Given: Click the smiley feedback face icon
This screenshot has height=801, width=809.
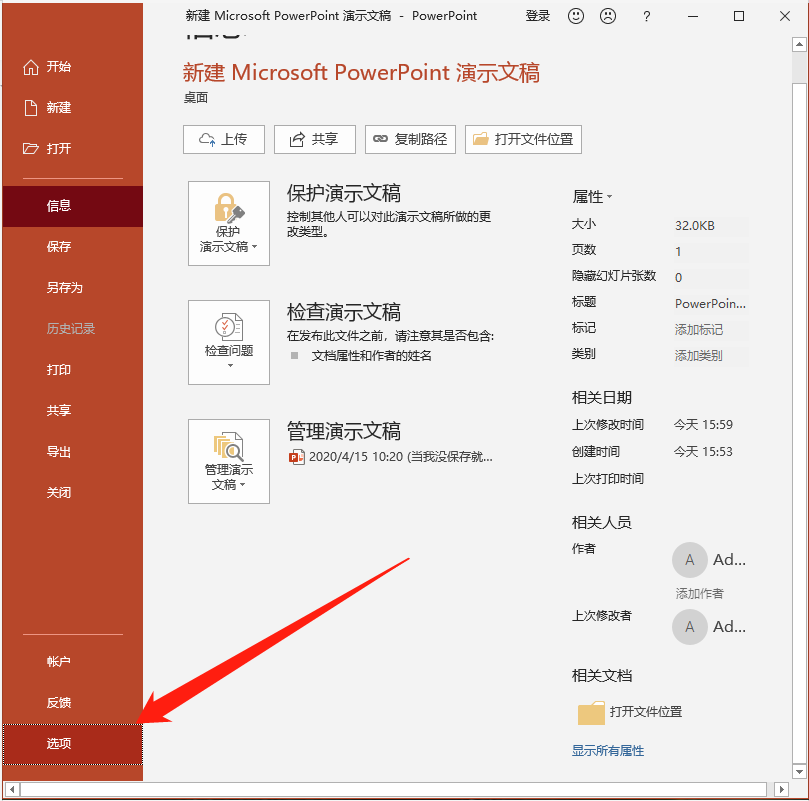Looking at the screenshot, I should pos(576,16).
